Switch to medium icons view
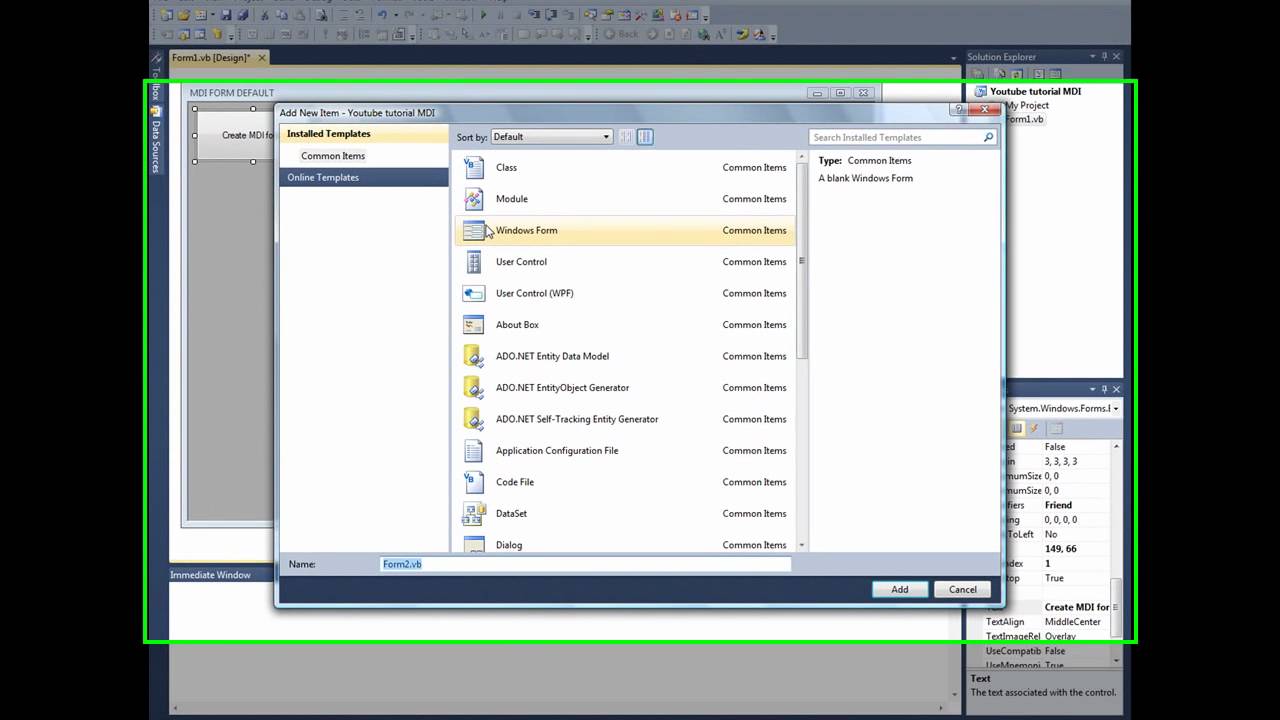1280x720 pixels. point(645,137)
